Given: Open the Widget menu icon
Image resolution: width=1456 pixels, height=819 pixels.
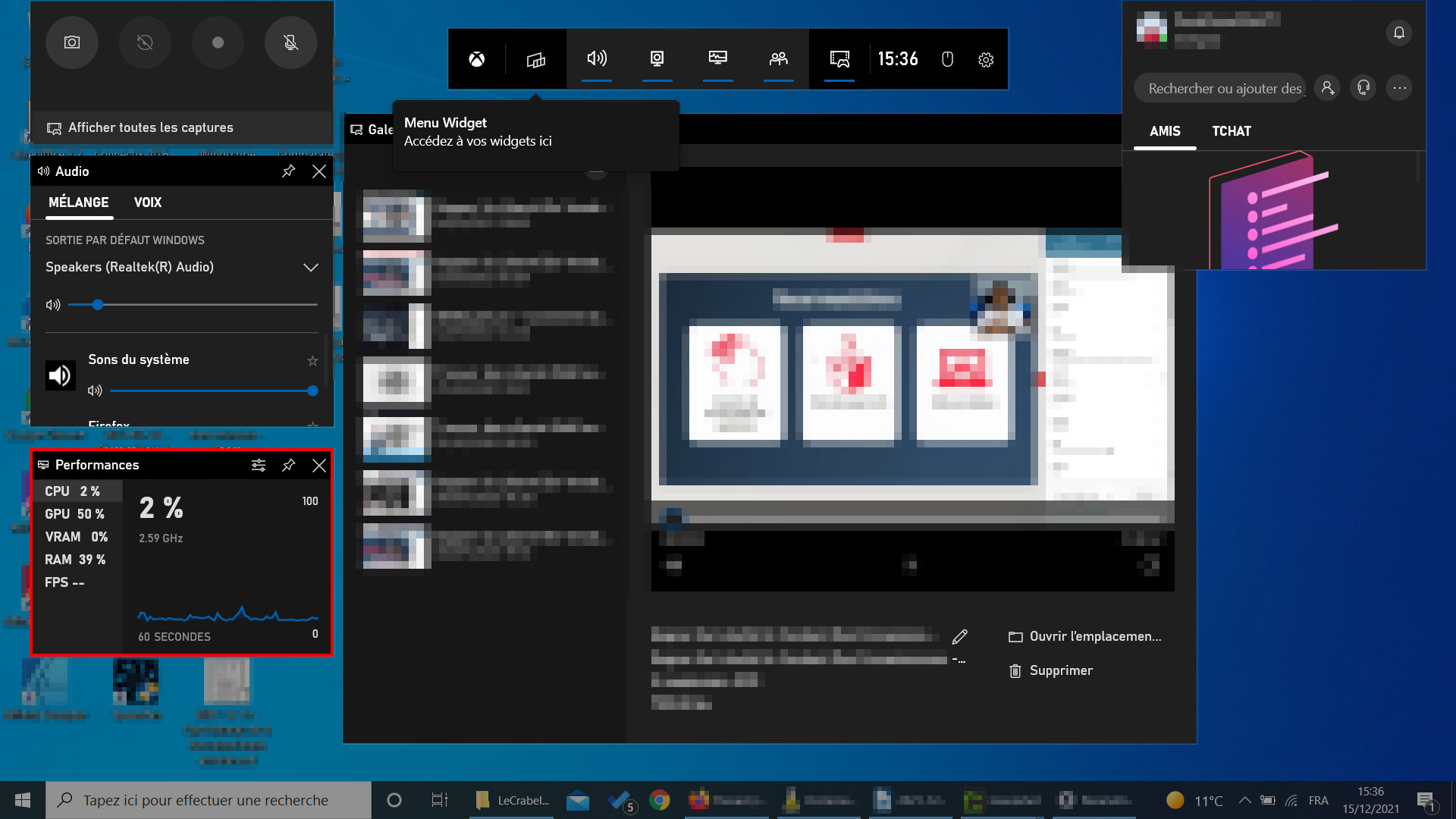Looking at the screenshot, I should coord(536,59).
